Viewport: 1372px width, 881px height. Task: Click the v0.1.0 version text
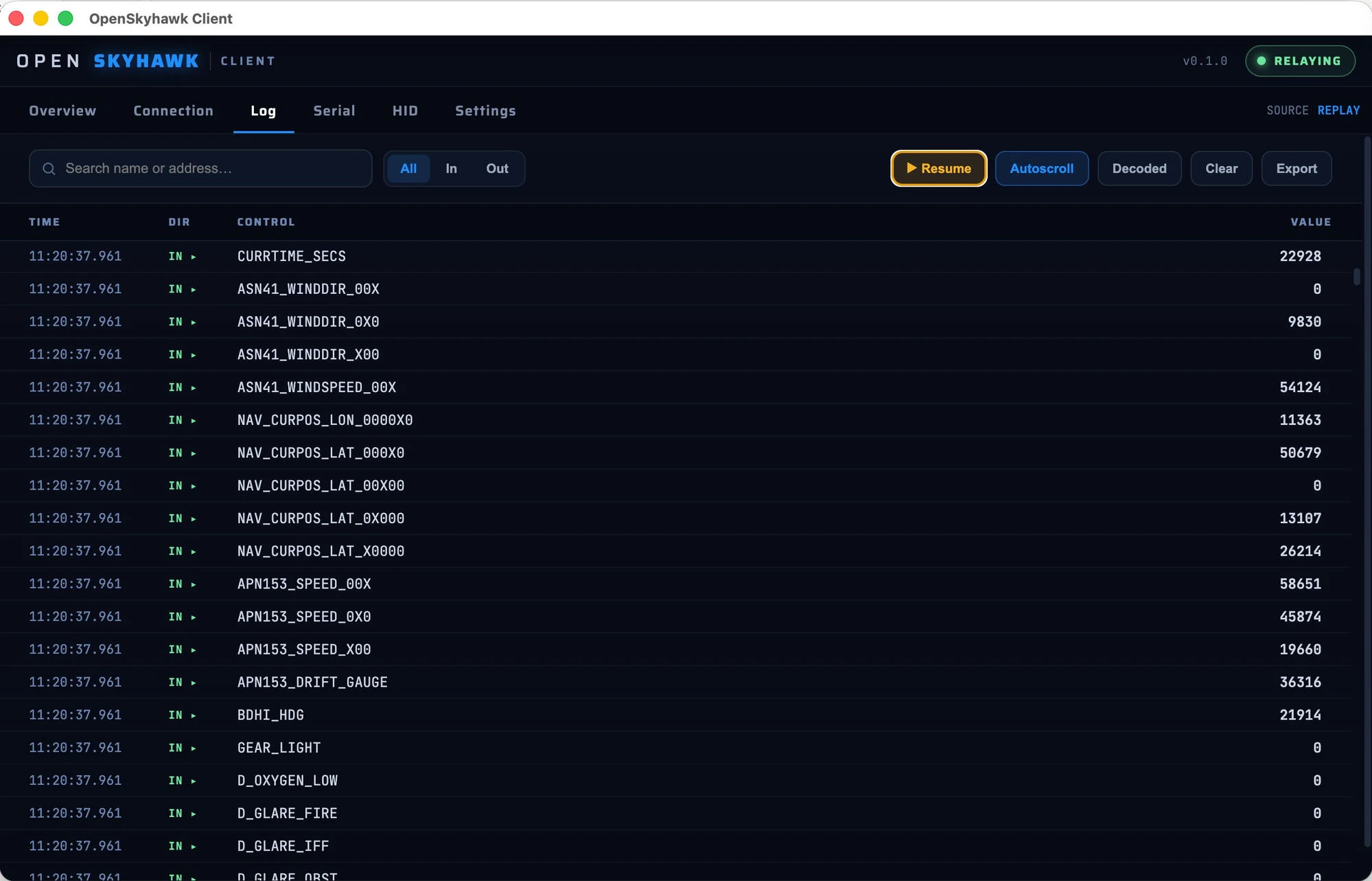[x=1205, y=61]
